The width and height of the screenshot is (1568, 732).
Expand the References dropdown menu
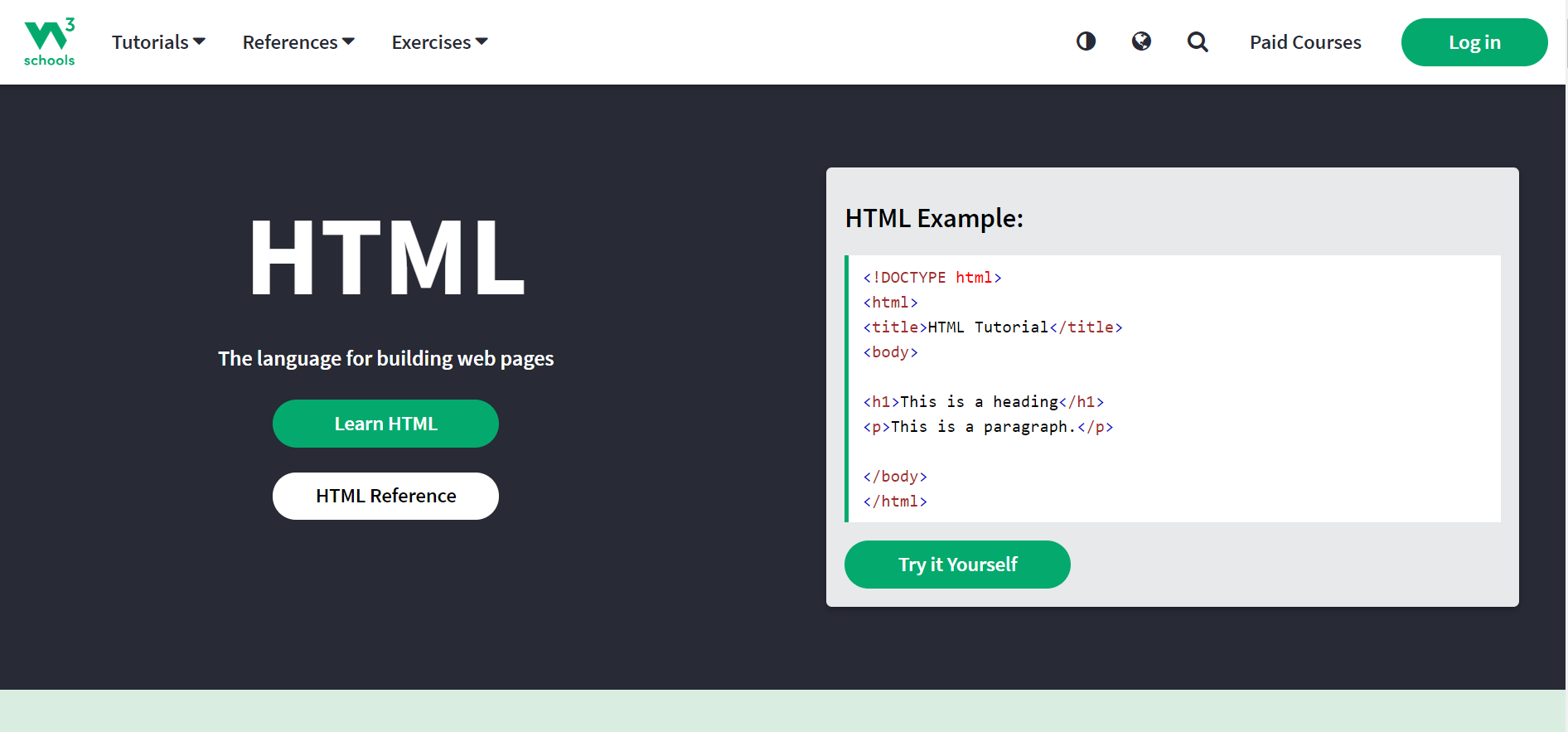point(298,42)
